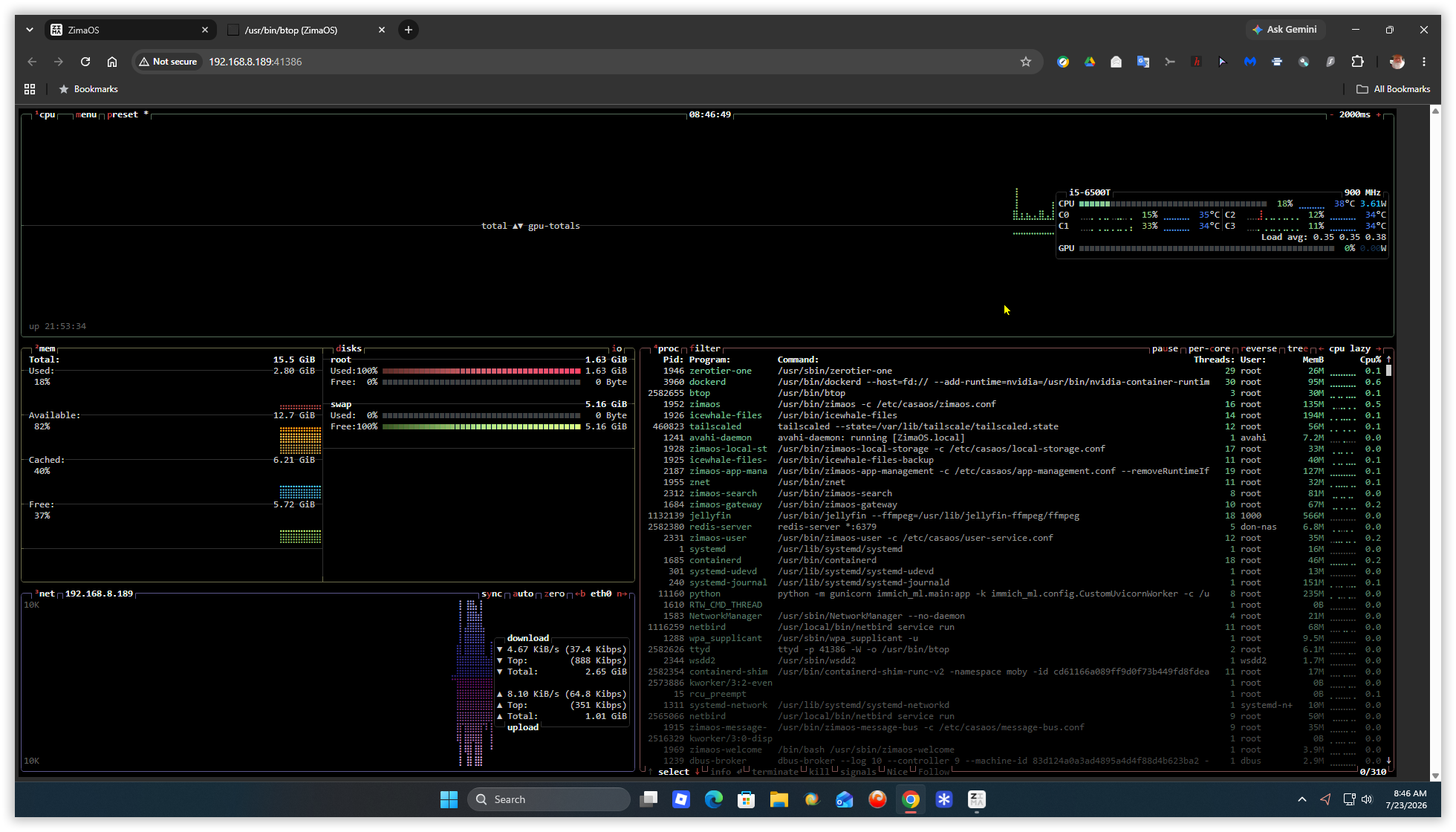Toggle the net box in btop

(46, 594)
